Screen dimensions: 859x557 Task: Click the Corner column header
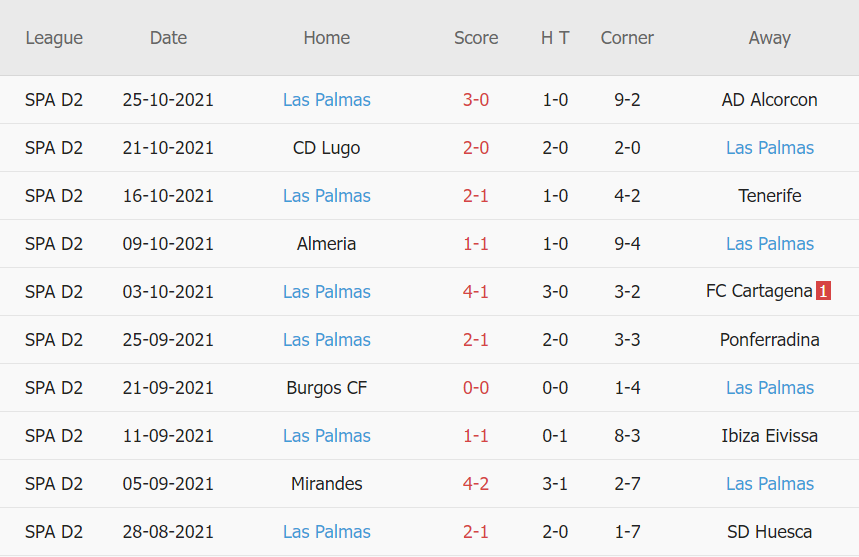(x=627, y=38)
